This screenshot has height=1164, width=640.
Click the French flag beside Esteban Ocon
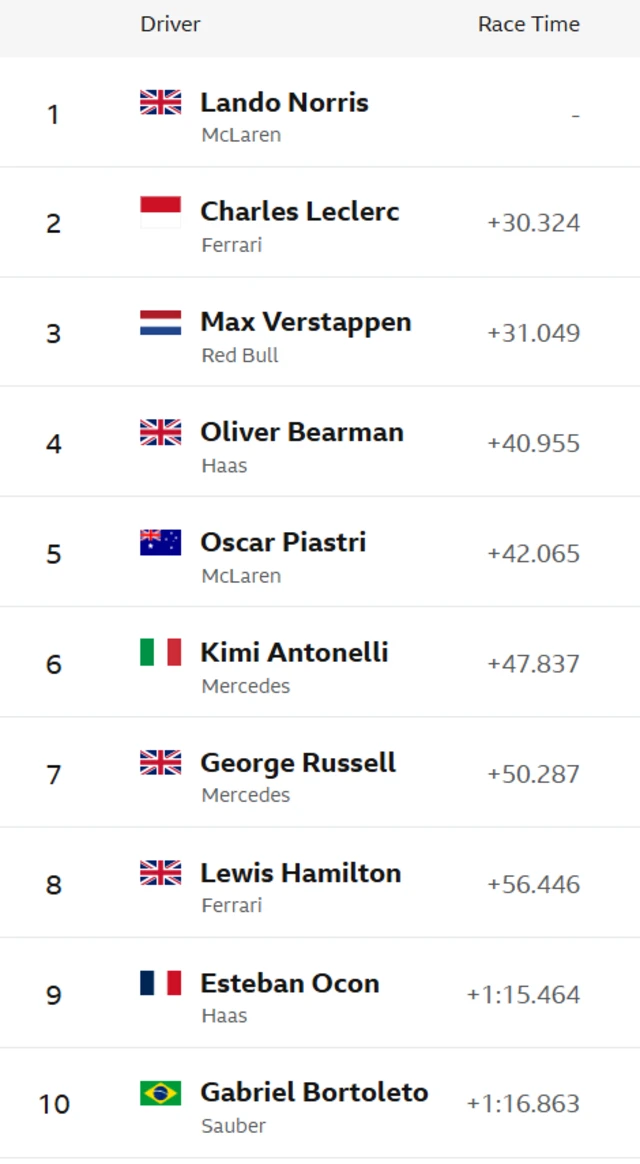(160, 983)
